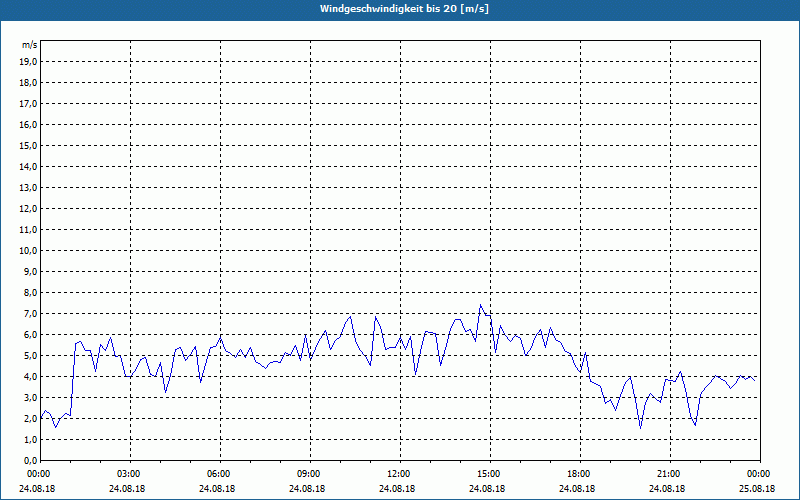The width and height of the screenshot is (800, 500).
Task: Click the blue line's highest peak above 7,0
Action: 480,306
